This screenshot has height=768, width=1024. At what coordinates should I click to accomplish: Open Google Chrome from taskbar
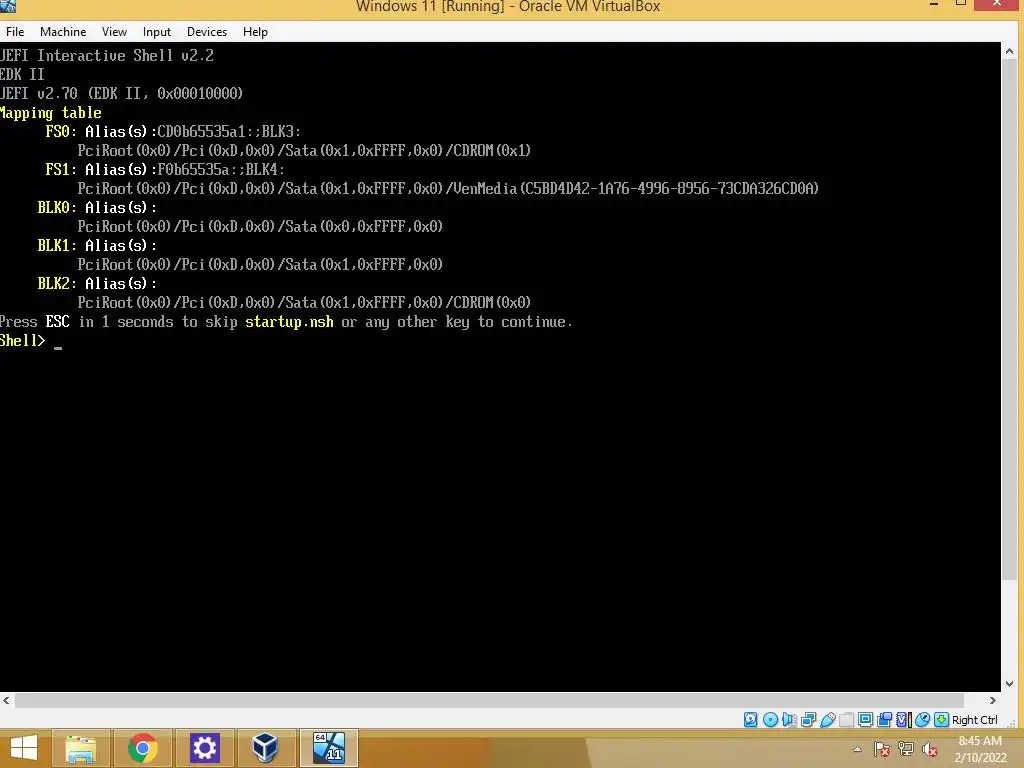pyautogui.click(x=142, y=748)
